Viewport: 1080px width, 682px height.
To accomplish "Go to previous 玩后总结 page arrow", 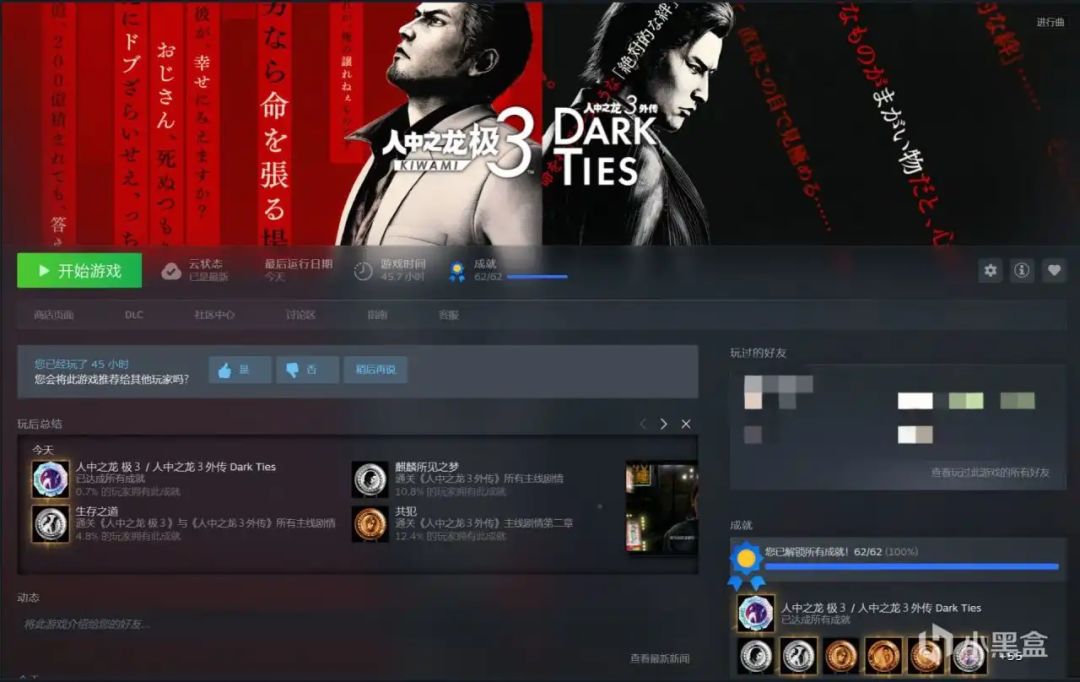I will coord(643,424).
